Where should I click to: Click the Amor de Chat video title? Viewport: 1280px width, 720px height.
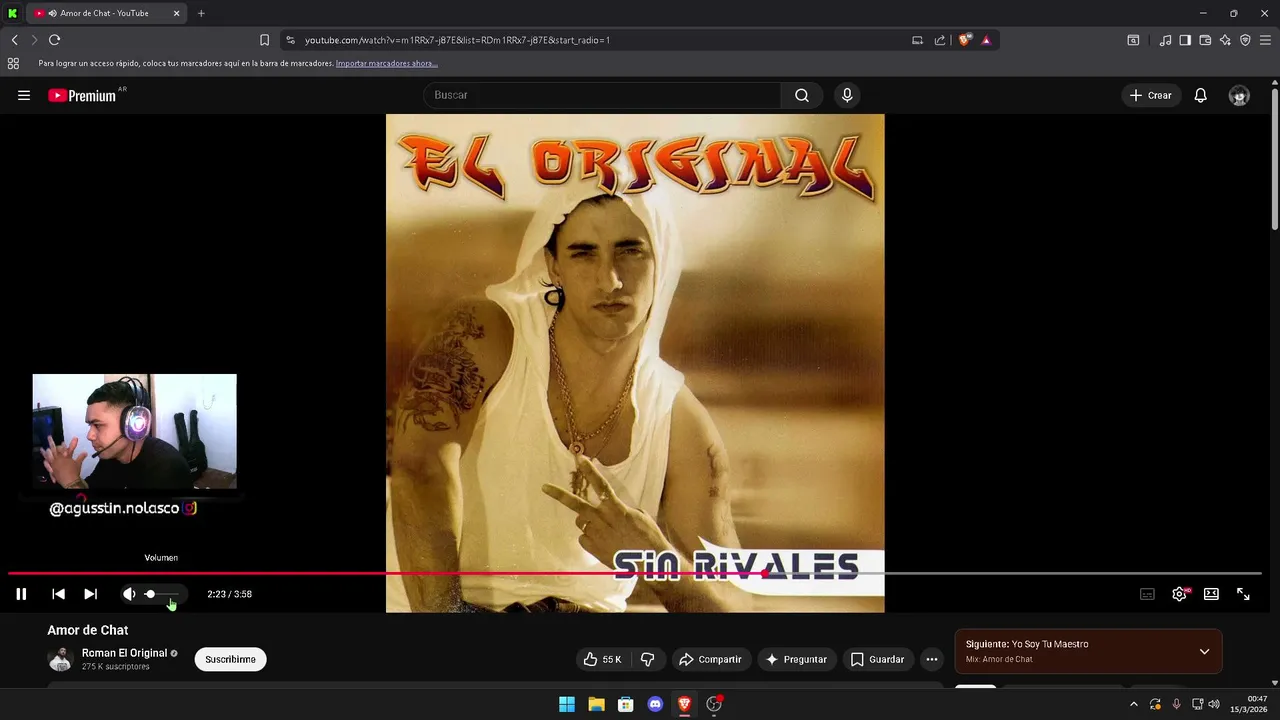(88, 630)
